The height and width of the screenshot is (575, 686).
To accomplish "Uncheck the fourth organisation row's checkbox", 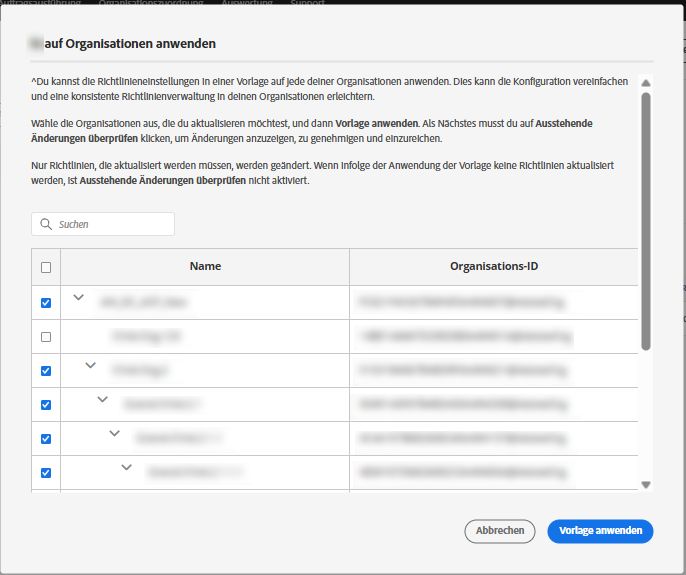I will (46, 405).
